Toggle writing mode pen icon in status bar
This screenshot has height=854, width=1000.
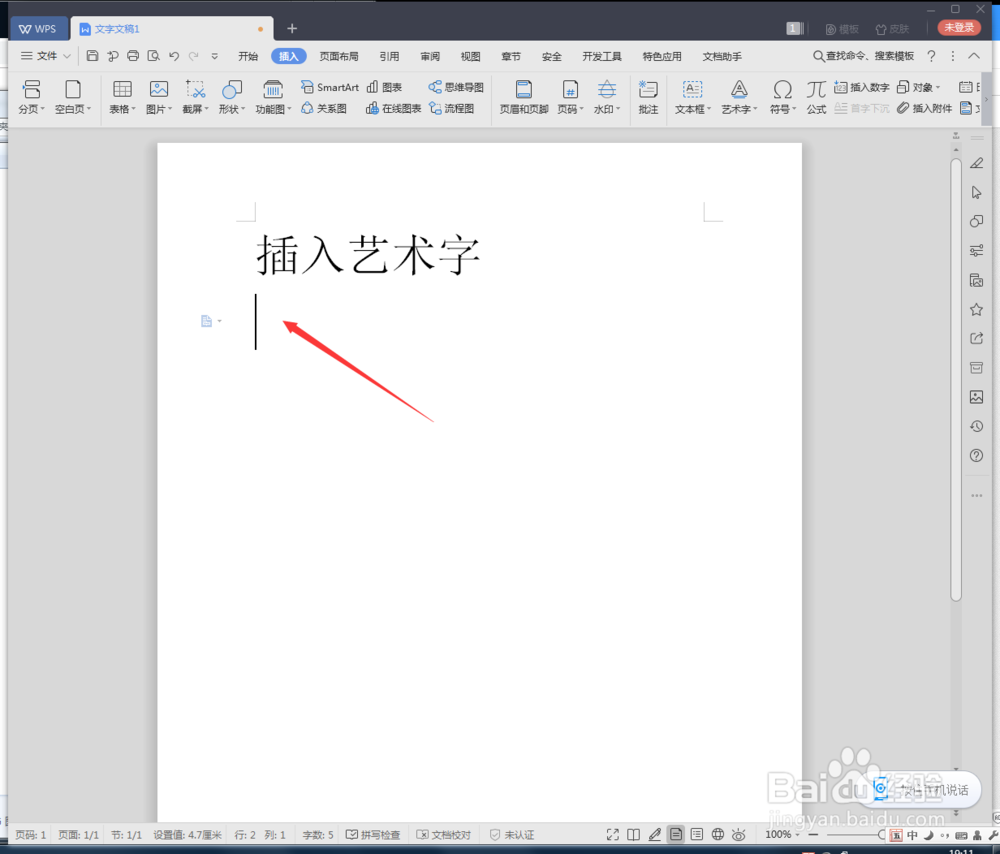click(654, 834)
